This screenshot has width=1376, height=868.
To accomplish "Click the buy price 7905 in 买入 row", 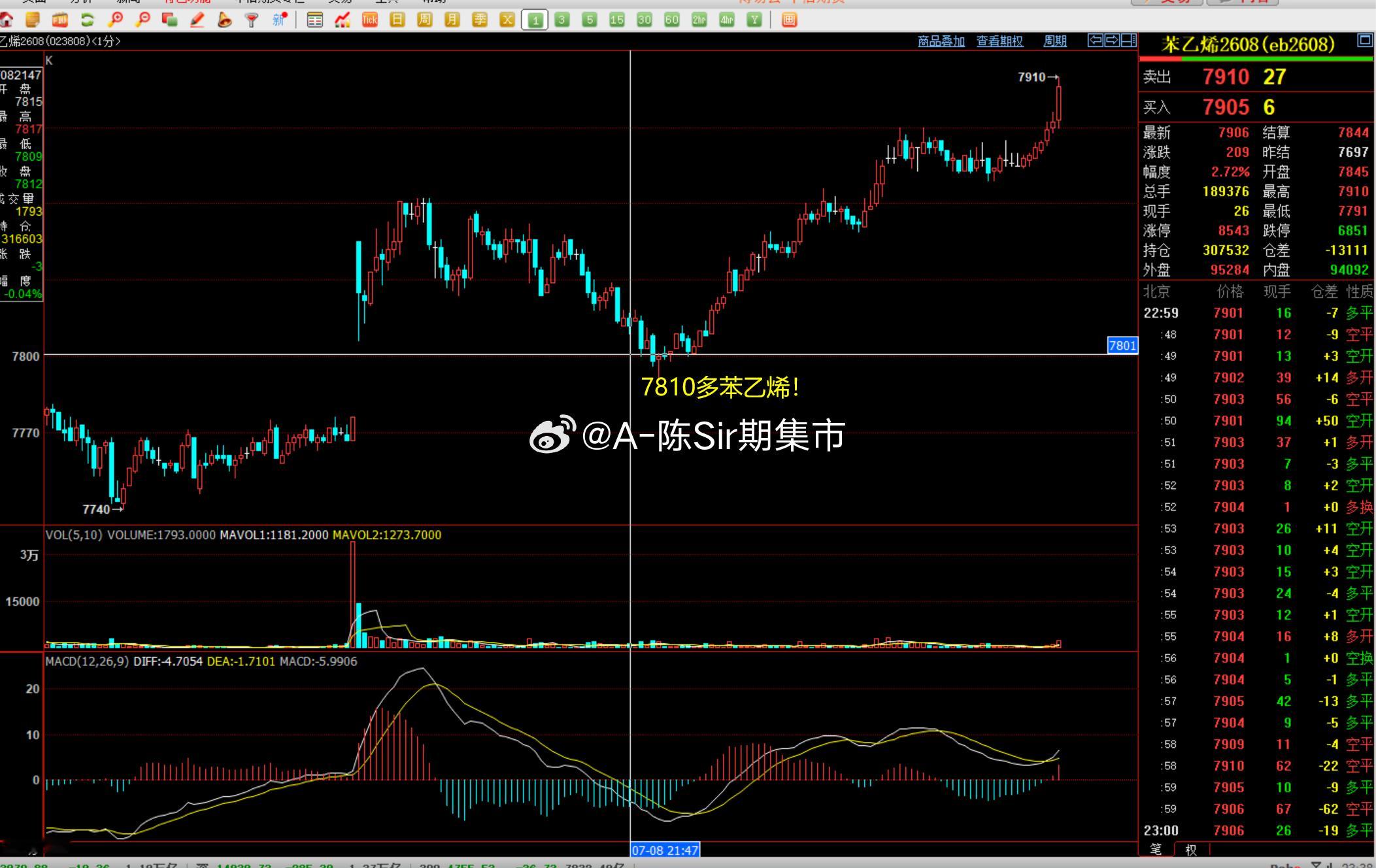I will coord(1226,107).
